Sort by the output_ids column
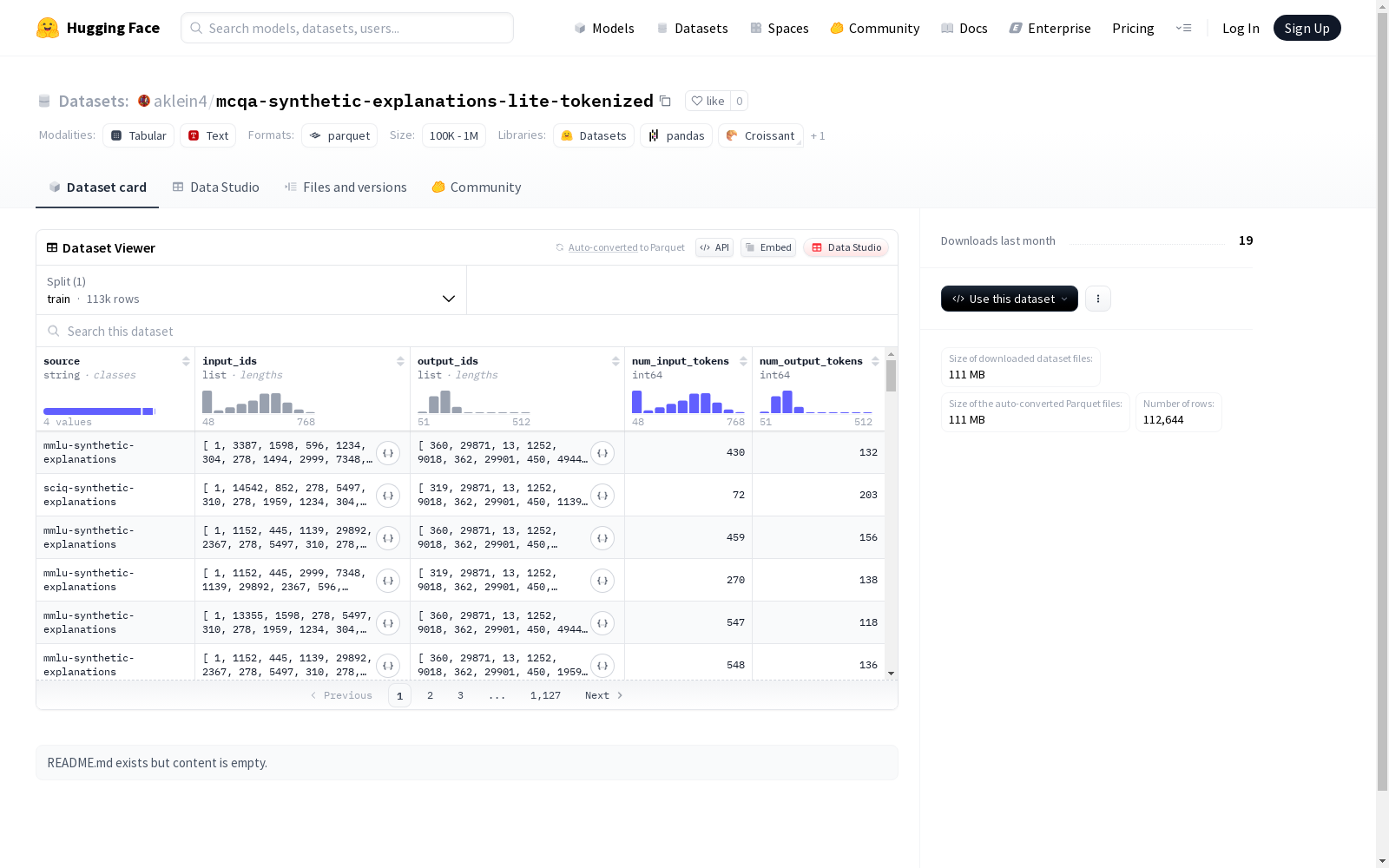The height and width of the screenshot is (868, 1389). pyautogui.click(x=616, y=361)
